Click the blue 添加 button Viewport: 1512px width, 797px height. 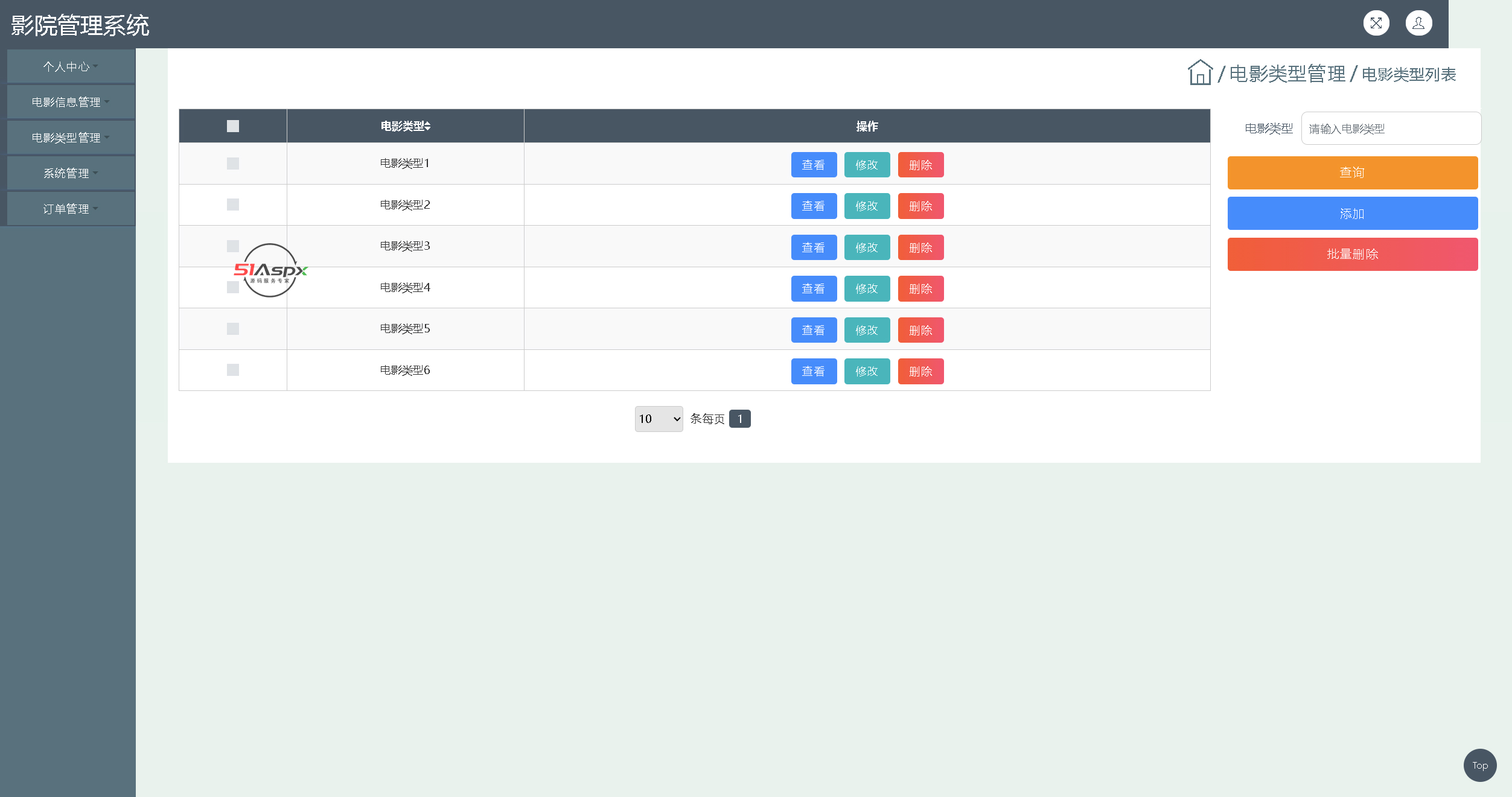click(x=1352, y=214)
